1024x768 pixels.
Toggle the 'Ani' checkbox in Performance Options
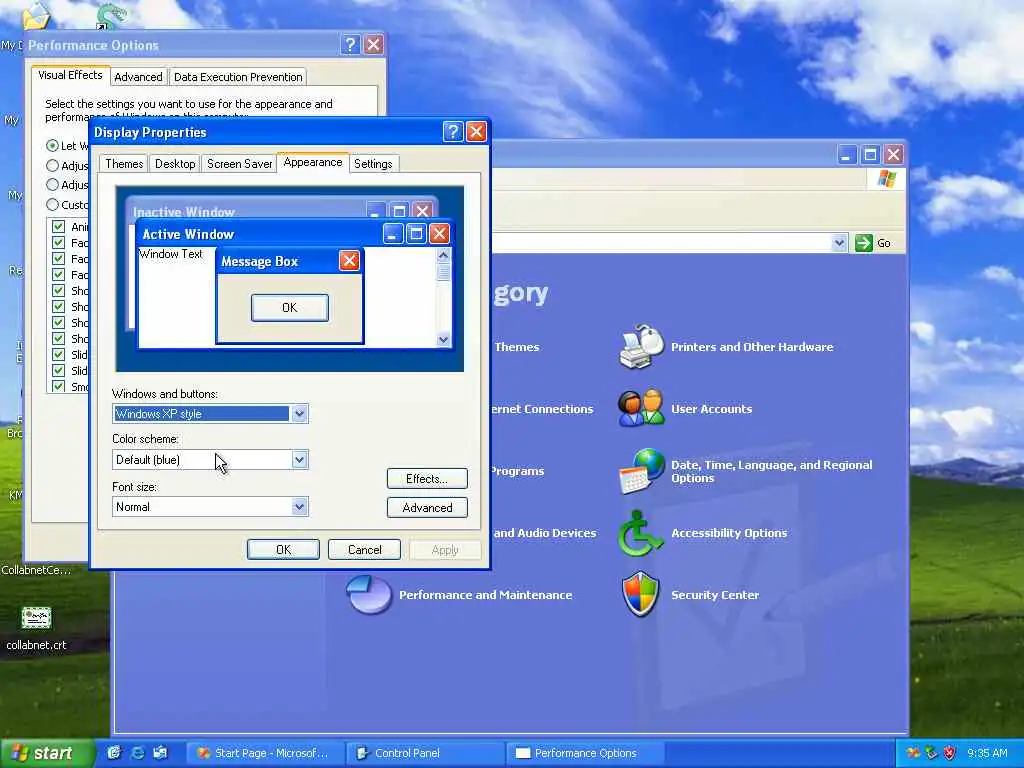[x=58, y=227]
